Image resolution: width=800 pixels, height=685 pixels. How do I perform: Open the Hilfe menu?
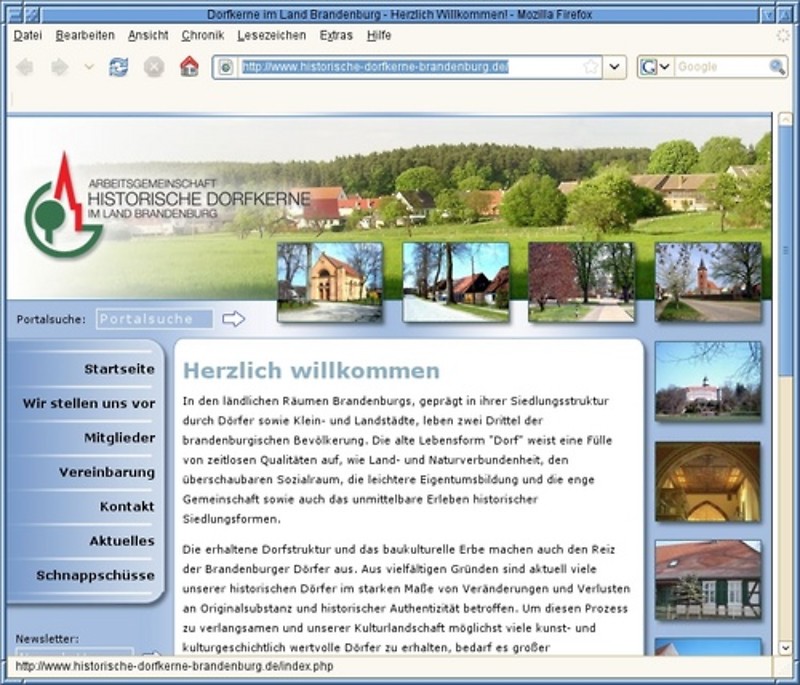pos(379,35)
